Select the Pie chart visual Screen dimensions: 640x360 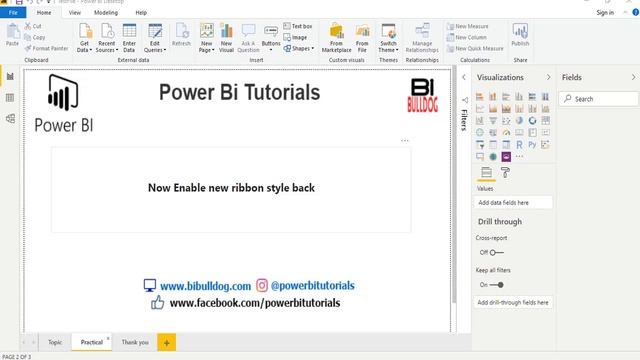pyautogui.click(x=519, y=120)
